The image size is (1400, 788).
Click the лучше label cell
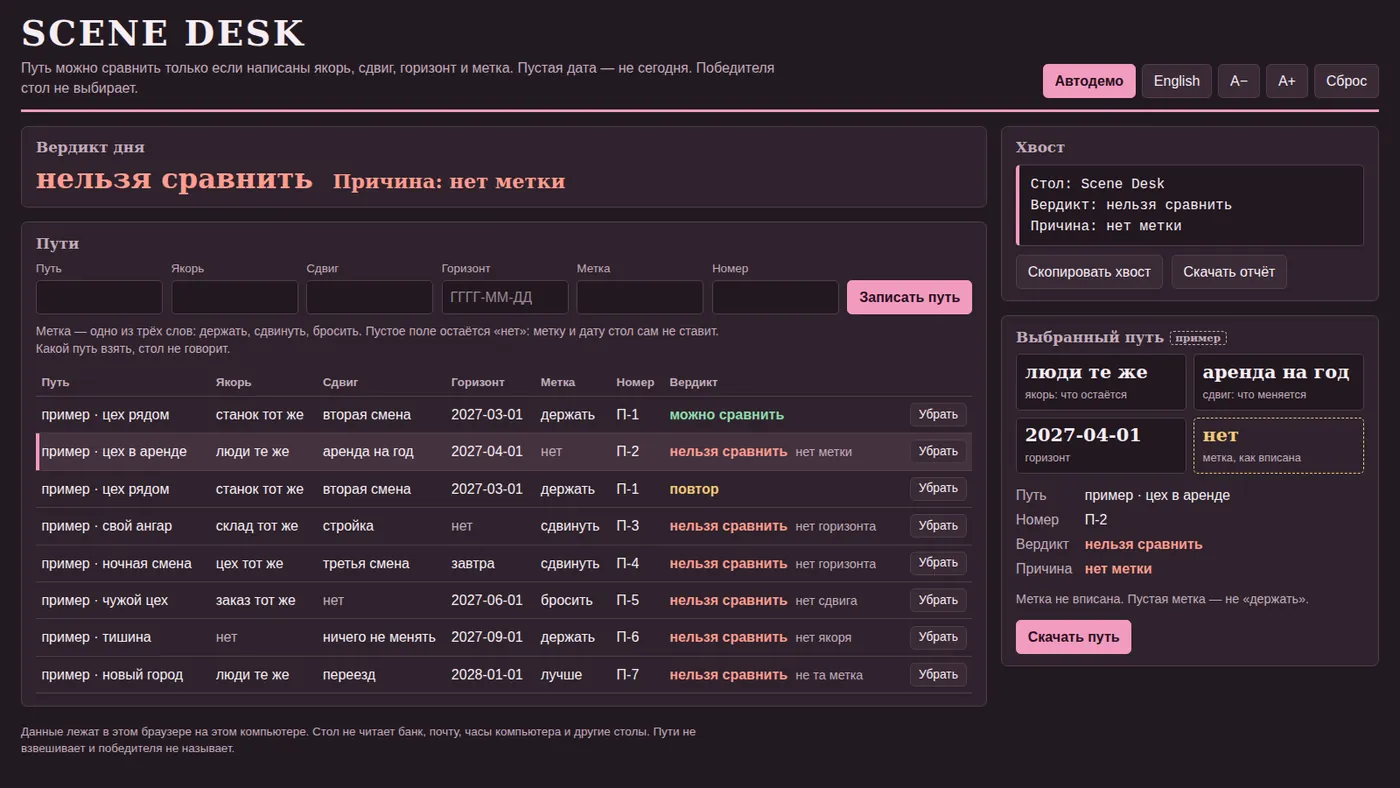click(x=561, y=675)
